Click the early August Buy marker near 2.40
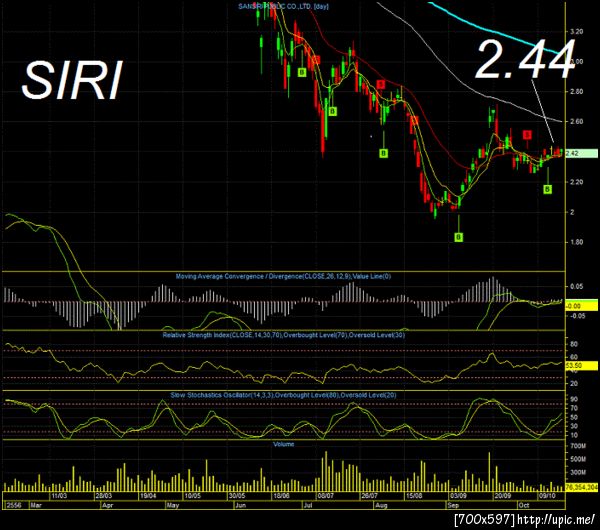Image resolution: width=600 pixels, height=530 pixels. pyautogui.click(x=383, y=153)
